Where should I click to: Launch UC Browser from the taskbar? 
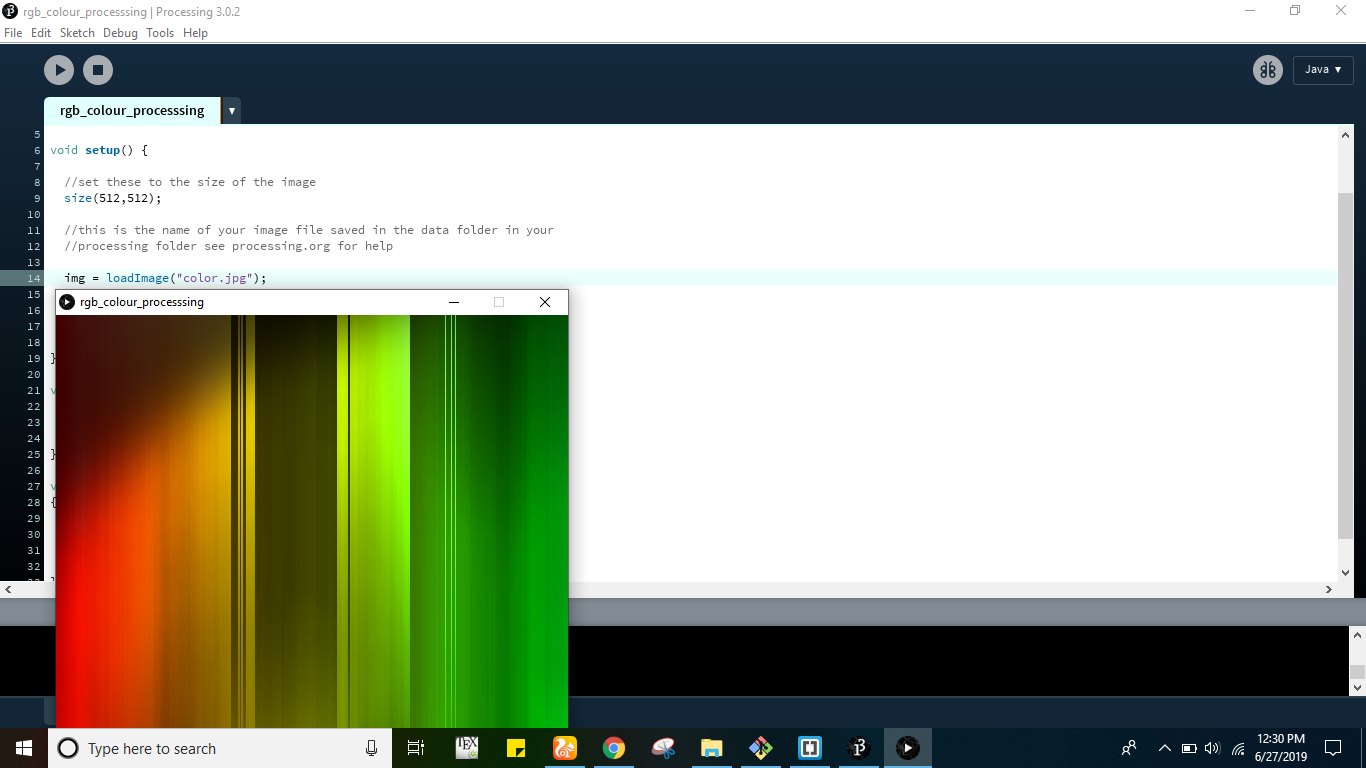tap(564, 747)
